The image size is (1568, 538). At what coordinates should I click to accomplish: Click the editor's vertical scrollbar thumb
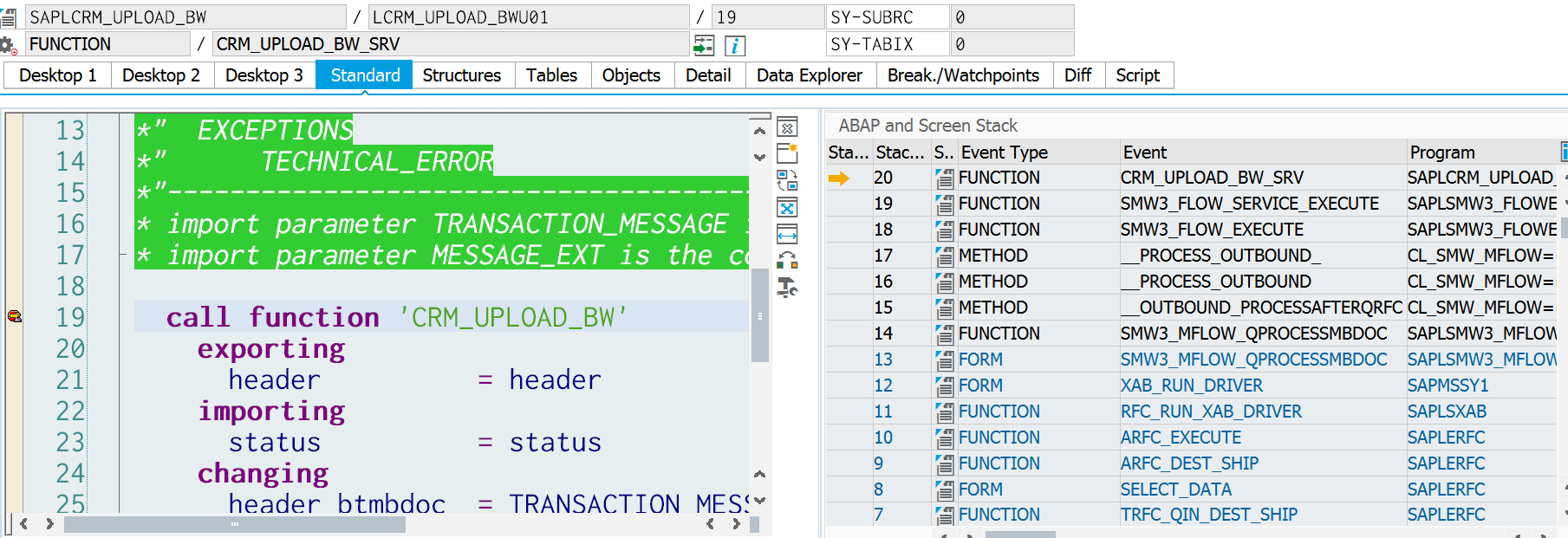(x=760, y=315)
